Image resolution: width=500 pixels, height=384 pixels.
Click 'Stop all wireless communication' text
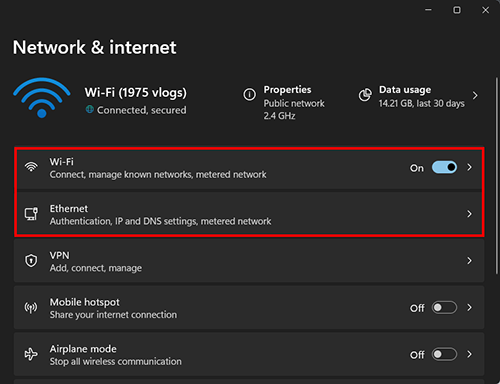click(116, 361)
